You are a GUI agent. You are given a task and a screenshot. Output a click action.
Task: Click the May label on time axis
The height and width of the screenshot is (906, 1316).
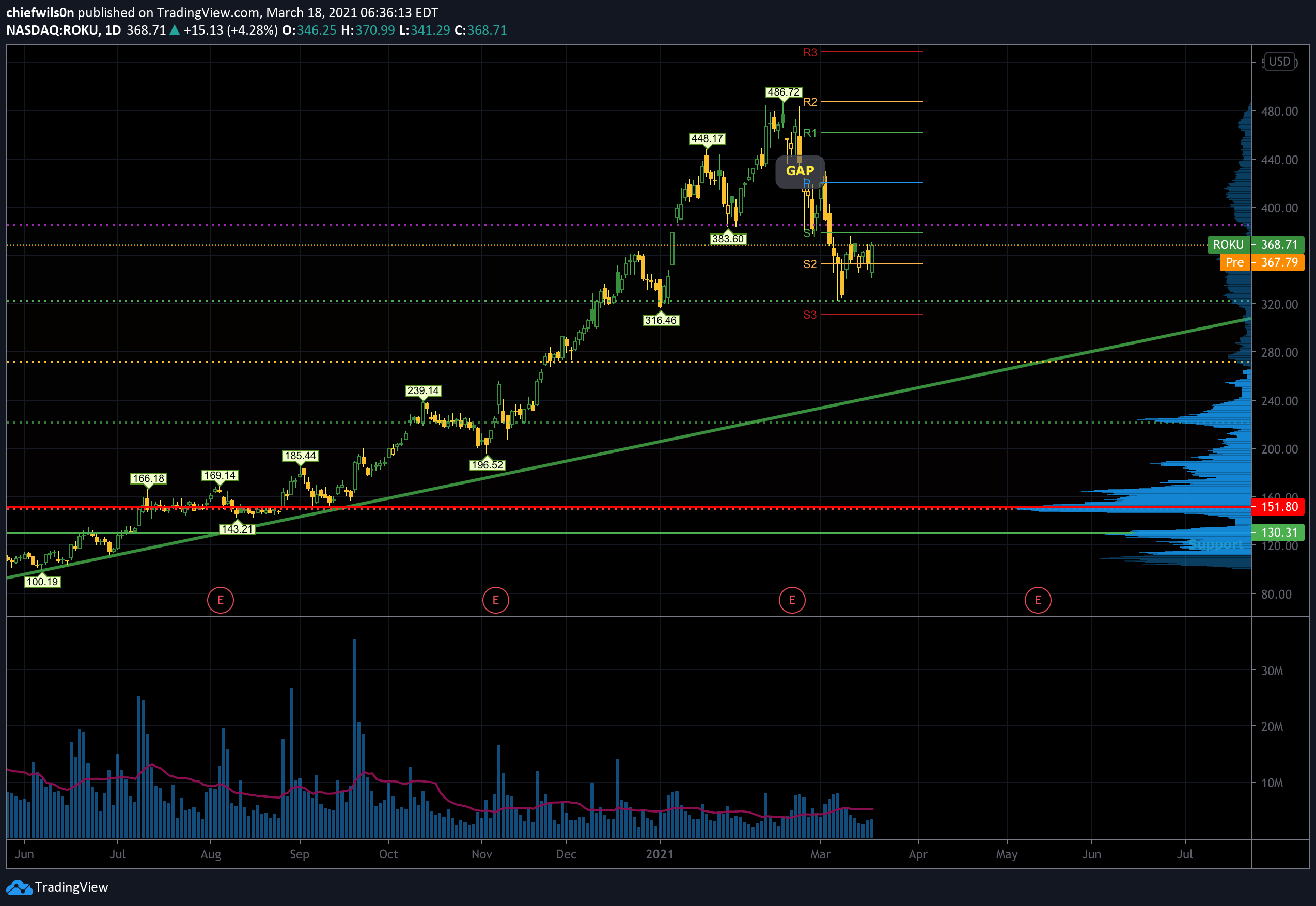(1007, 854)
